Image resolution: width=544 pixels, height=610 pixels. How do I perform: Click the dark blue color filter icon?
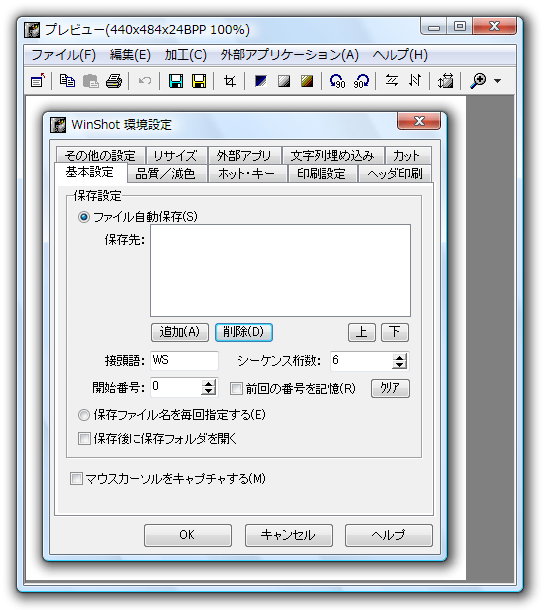(x=261, y=81)
